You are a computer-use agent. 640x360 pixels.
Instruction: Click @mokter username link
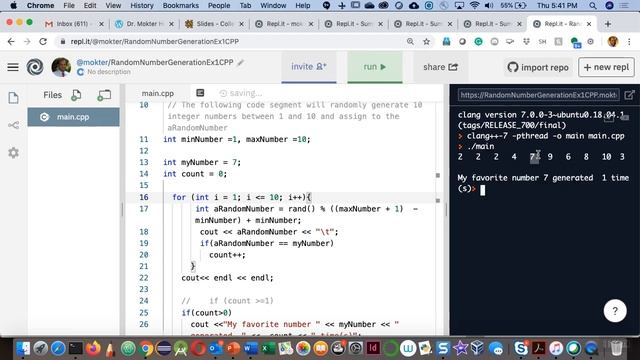point(92,62)
